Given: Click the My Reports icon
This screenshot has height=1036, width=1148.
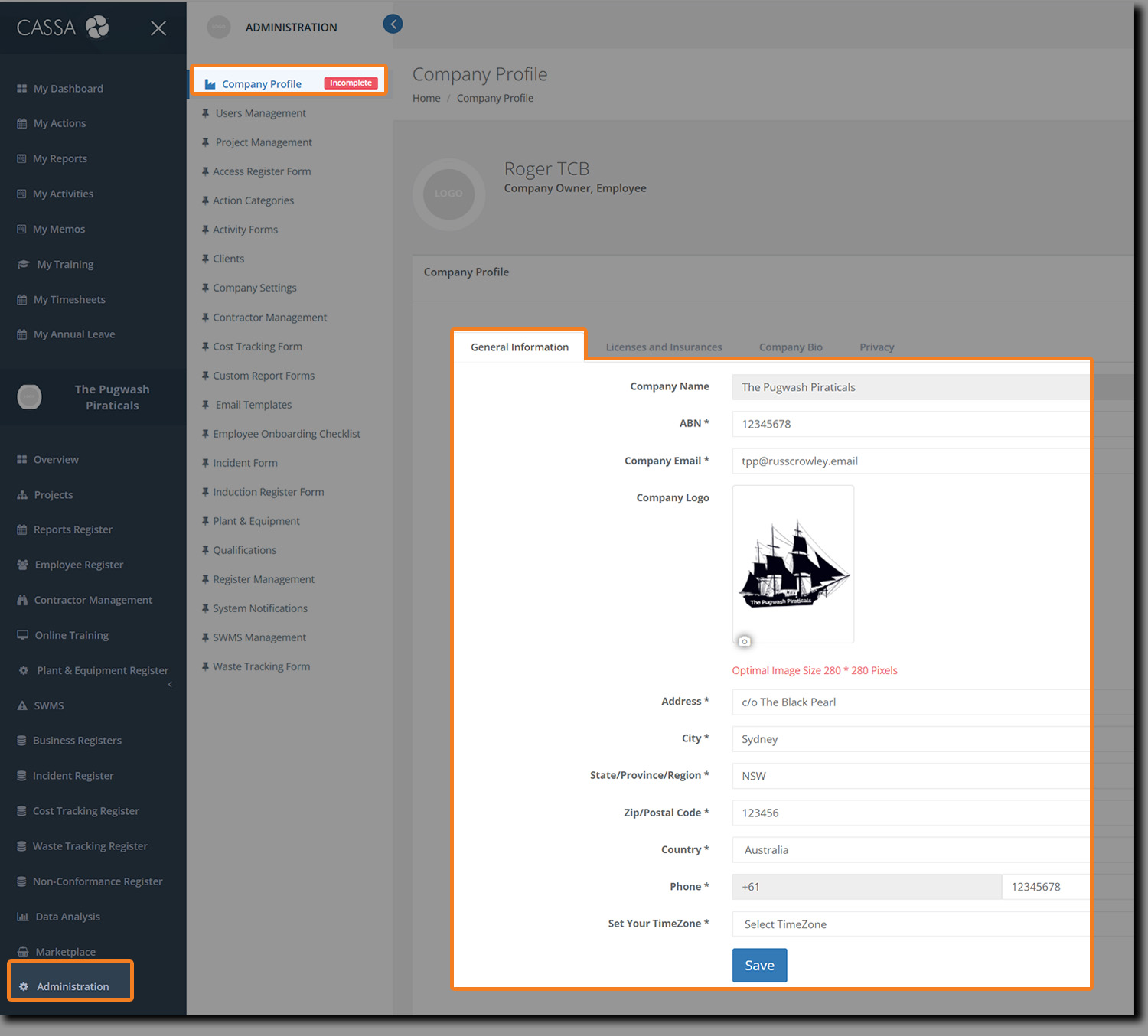Looking at the screenshot, I should pos(22,159).
